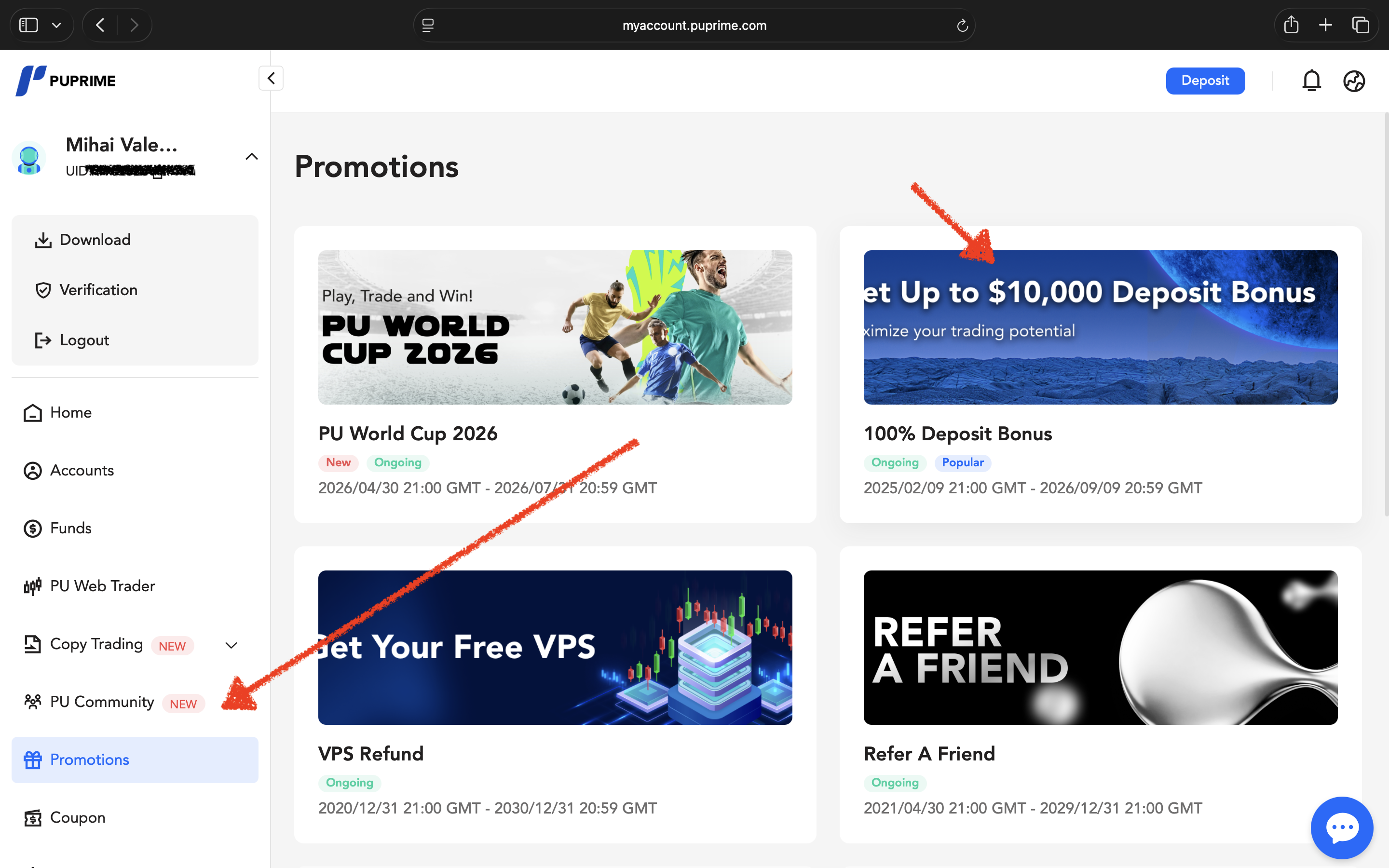Open Safari sidebar dropdown arrow
The width and height of the screenshot is (1389, 868).
coord(56,25)
